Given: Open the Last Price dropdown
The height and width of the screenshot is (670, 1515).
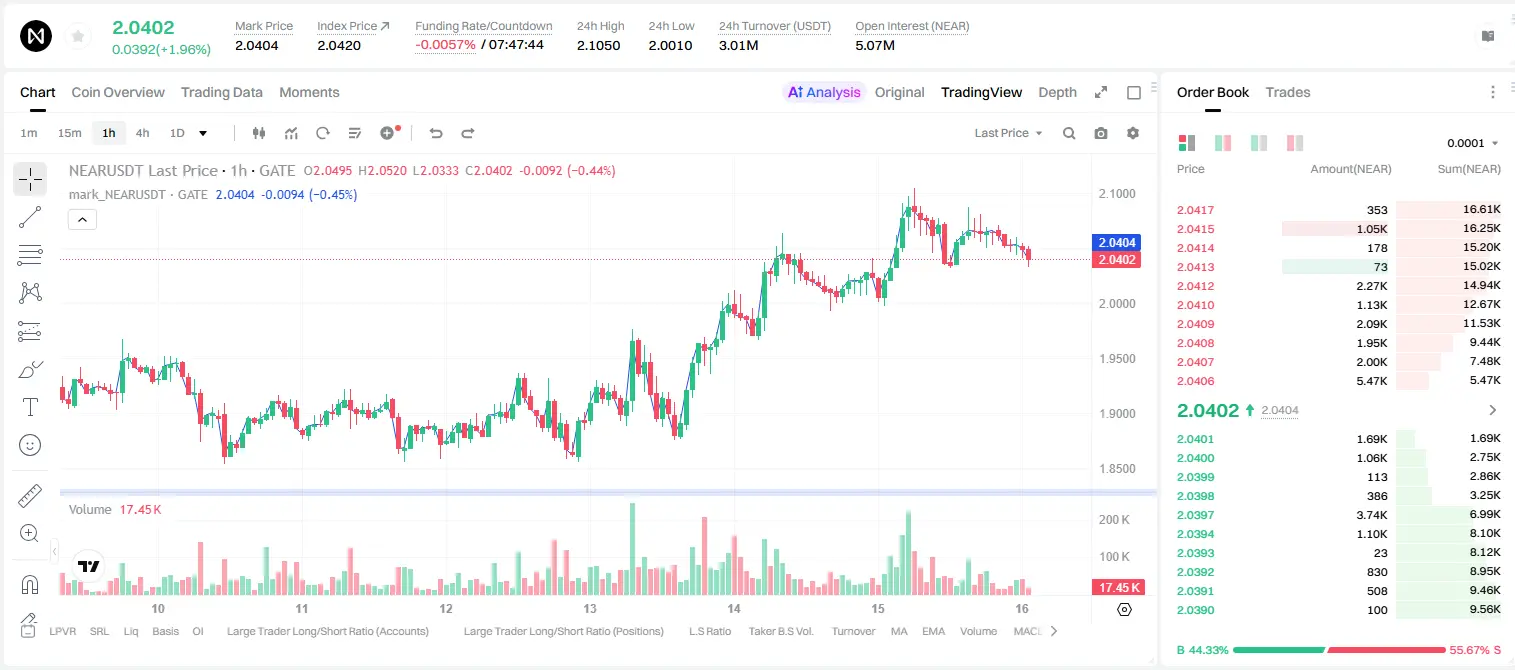Looking at the screenshot, I should click(1008, 133).
